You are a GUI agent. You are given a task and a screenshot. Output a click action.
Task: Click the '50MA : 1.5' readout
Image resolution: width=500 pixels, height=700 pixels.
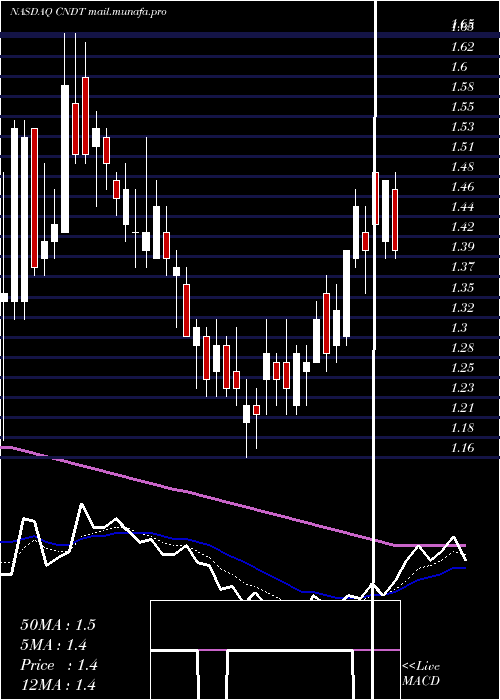pos(58,625)
